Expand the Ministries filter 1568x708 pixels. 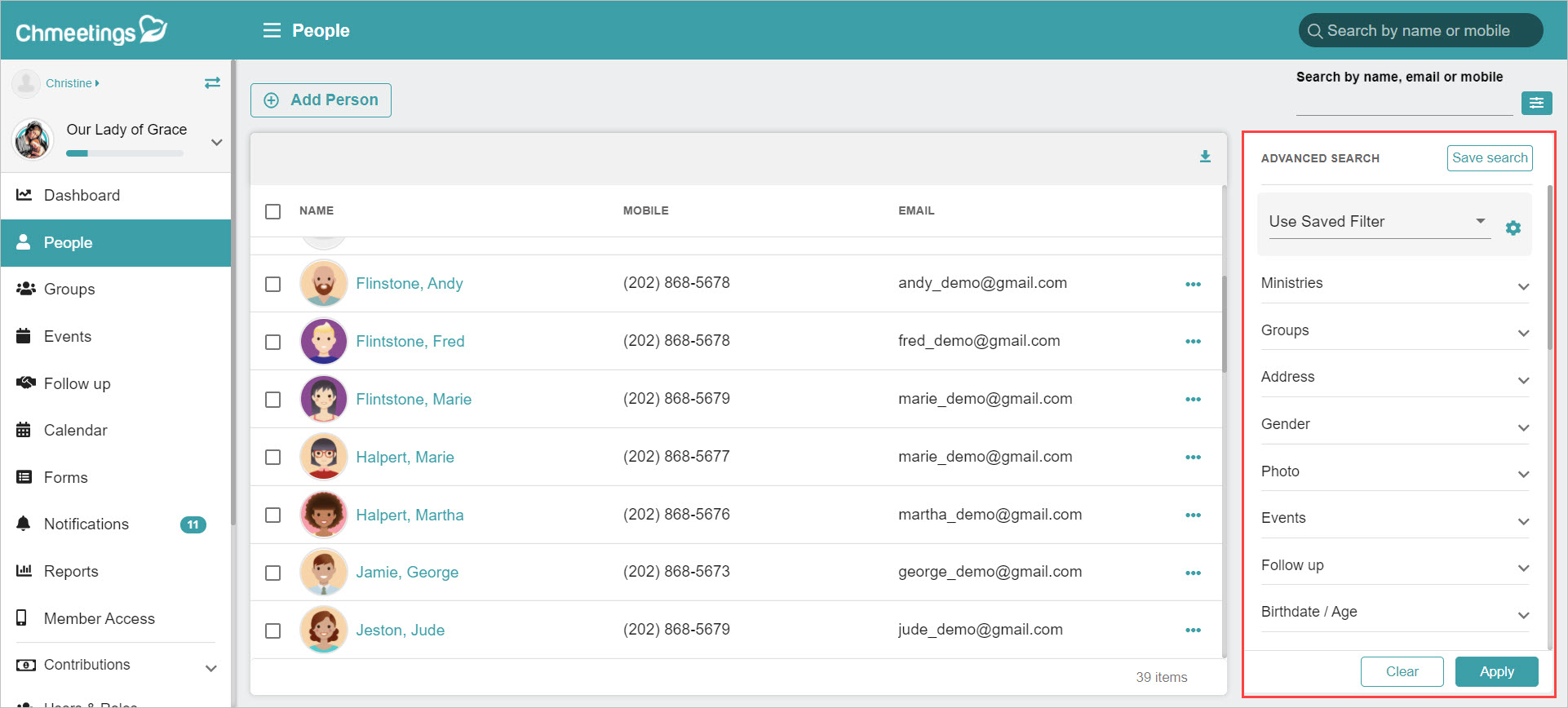click(x=1395, y=283)
